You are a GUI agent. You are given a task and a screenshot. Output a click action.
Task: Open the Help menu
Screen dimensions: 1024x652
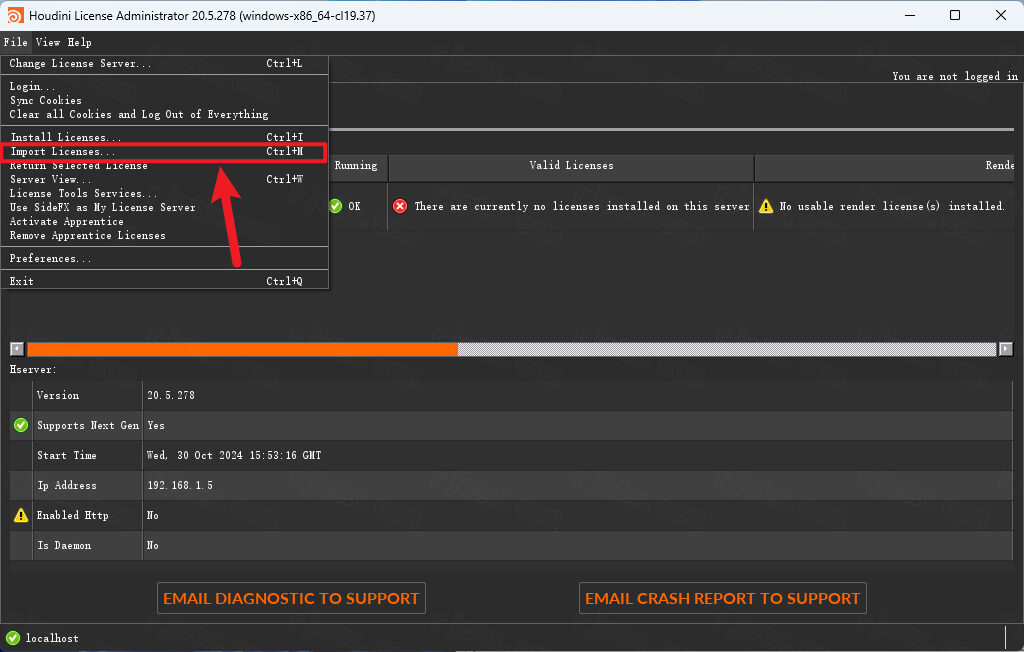click(79, 42)
